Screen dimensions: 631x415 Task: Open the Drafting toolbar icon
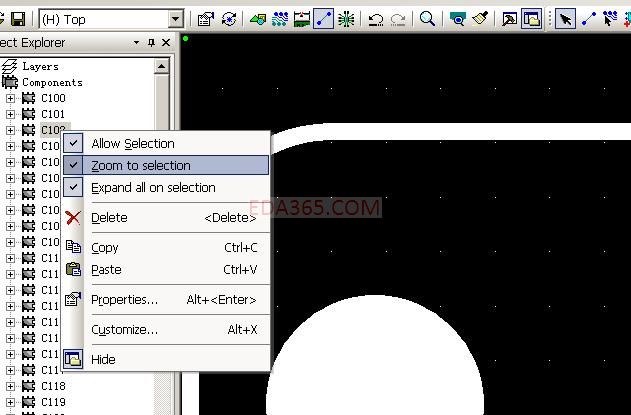click(x=258, y=19)
